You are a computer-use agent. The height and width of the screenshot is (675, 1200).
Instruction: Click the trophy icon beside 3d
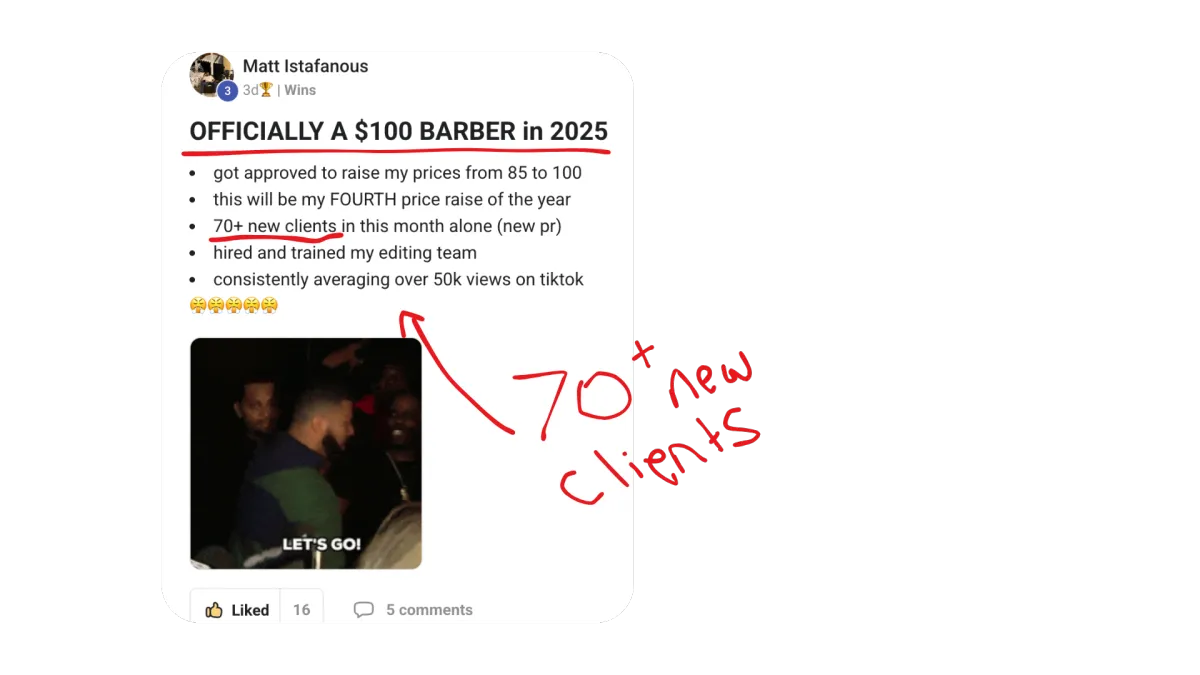266,90
